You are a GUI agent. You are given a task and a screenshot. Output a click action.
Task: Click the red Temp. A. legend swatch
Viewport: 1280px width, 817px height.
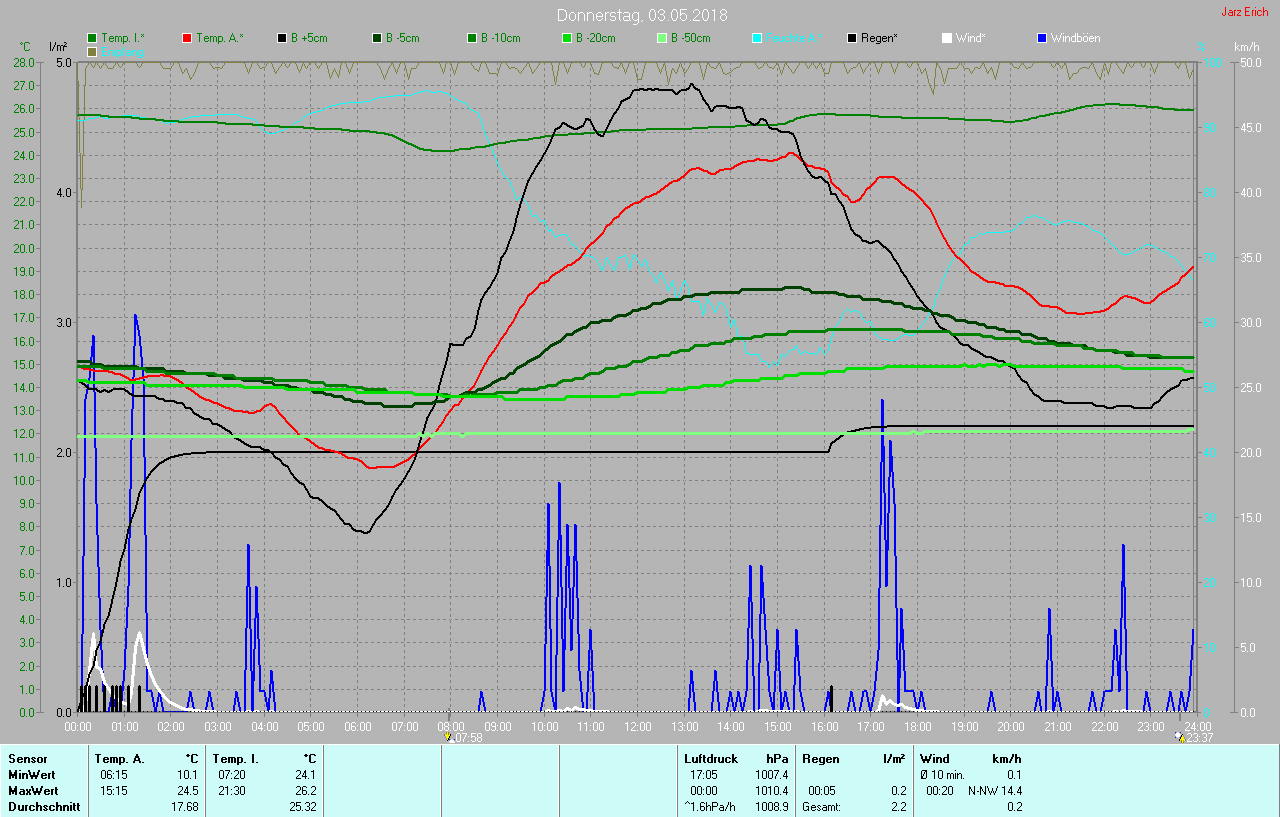coord(187,38)
